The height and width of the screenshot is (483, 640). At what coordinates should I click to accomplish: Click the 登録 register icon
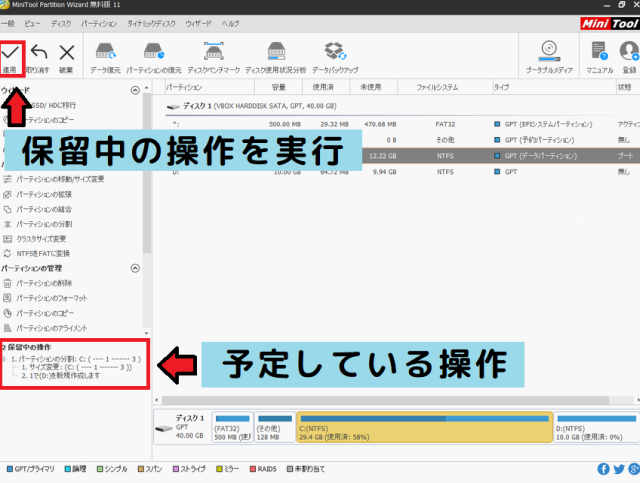(x=629, y=58)
